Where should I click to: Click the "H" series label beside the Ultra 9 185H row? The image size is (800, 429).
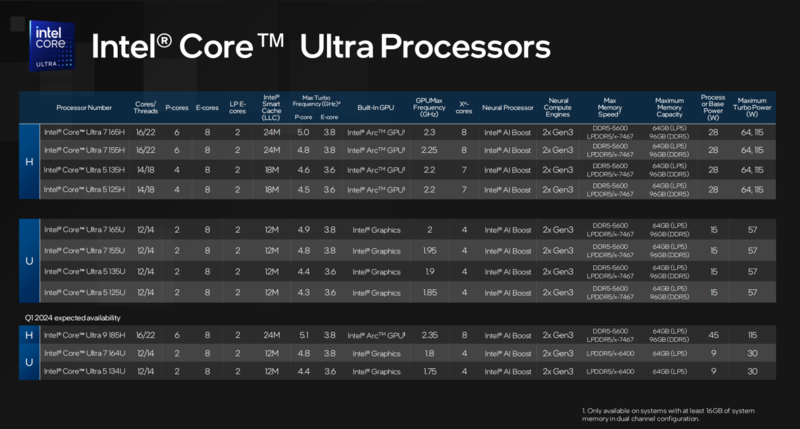pyautogui.click(x=29, y=335)
